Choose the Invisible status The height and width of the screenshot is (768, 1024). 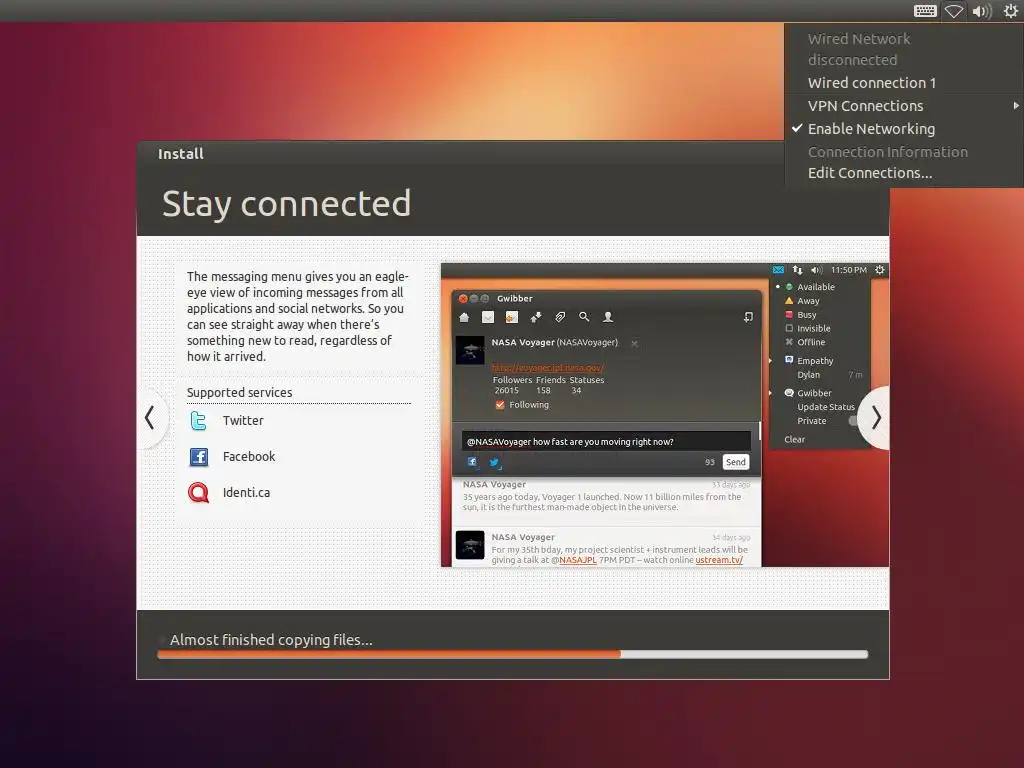pos(814,328)
